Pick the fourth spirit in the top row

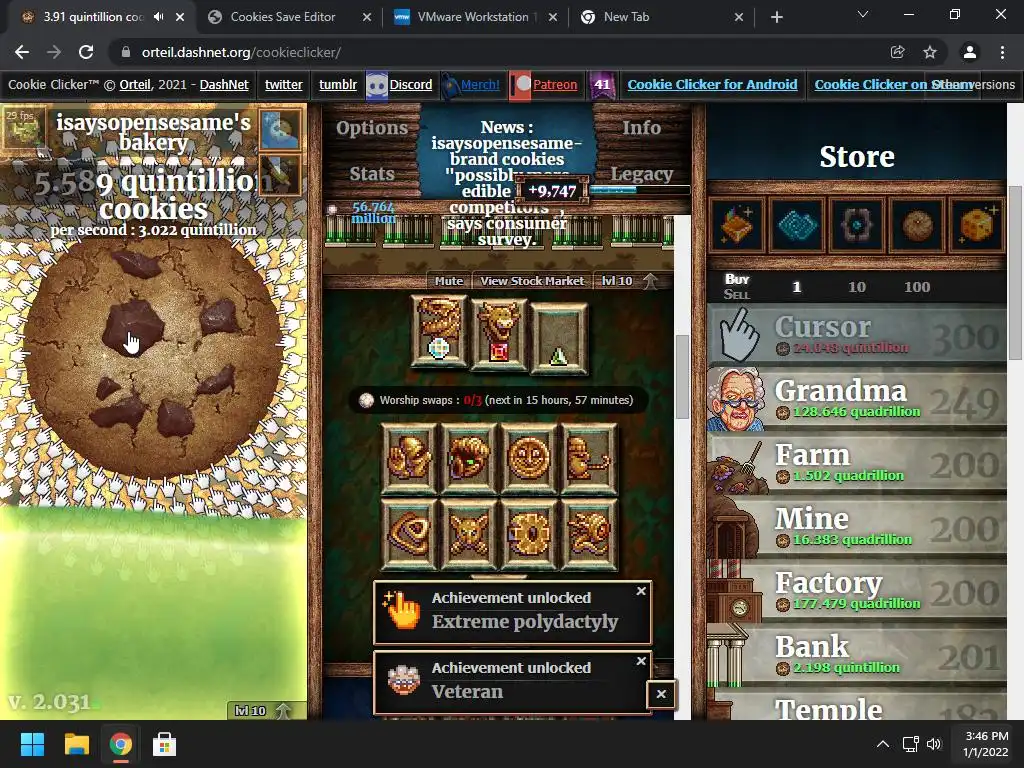pyautogui.click(x=588, y=458)
